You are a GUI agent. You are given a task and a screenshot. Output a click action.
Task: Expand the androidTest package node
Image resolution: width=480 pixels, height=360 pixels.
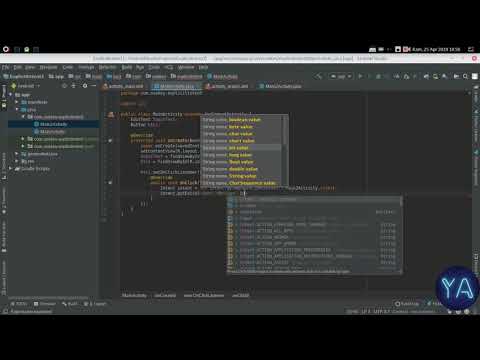(x=23, y=139)
